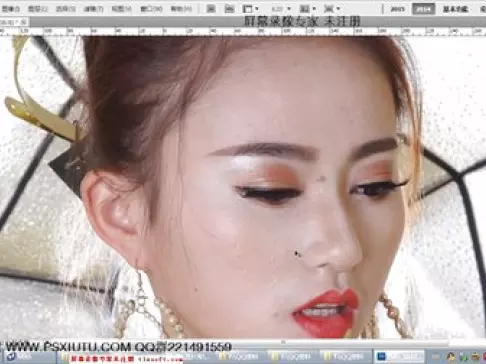This screenshot has width=486, height=364.
Task: Open the zoom level dropdown
Action: (281, 9)
